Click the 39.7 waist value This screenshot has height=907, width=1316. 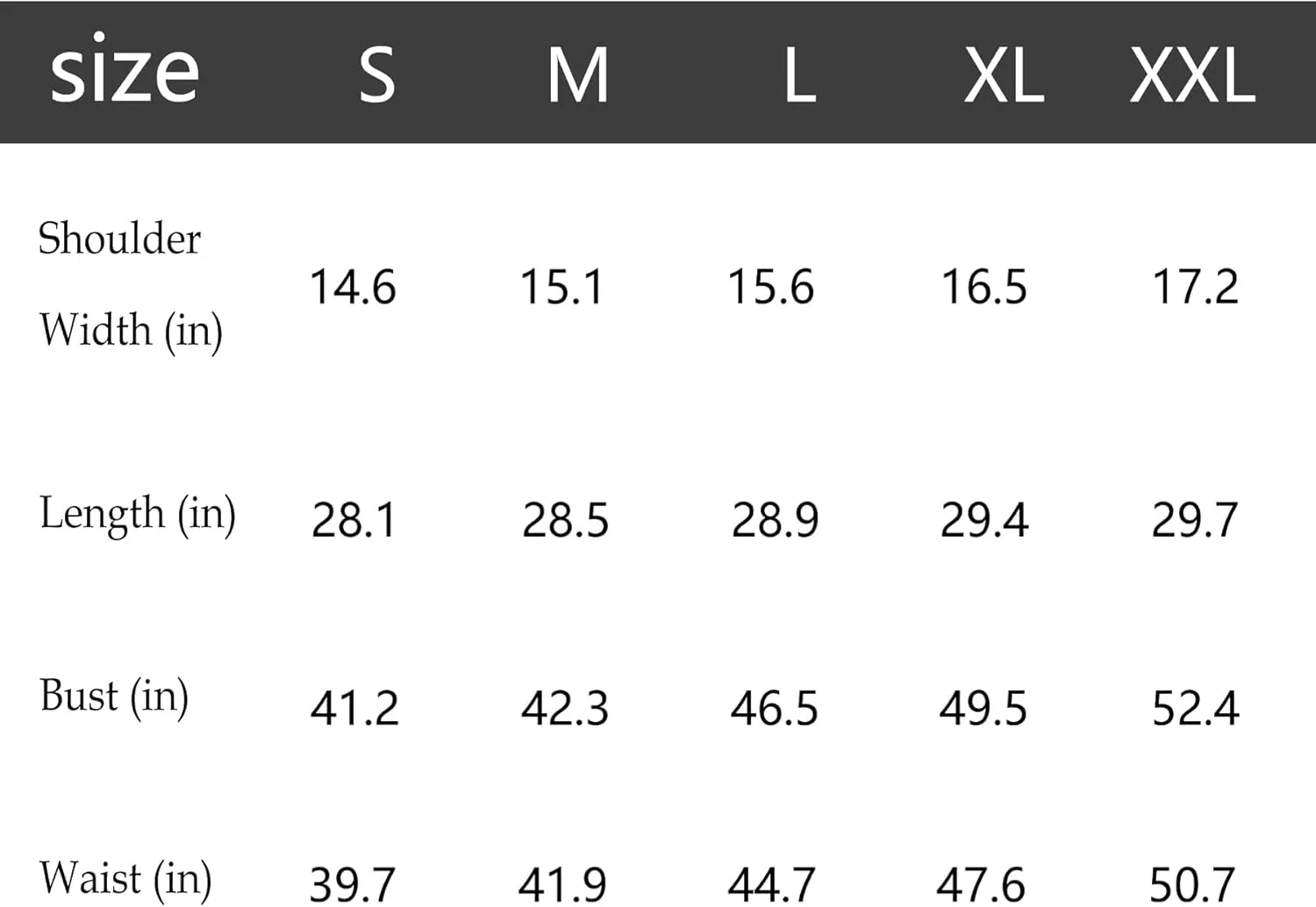(x=353, y=884)
